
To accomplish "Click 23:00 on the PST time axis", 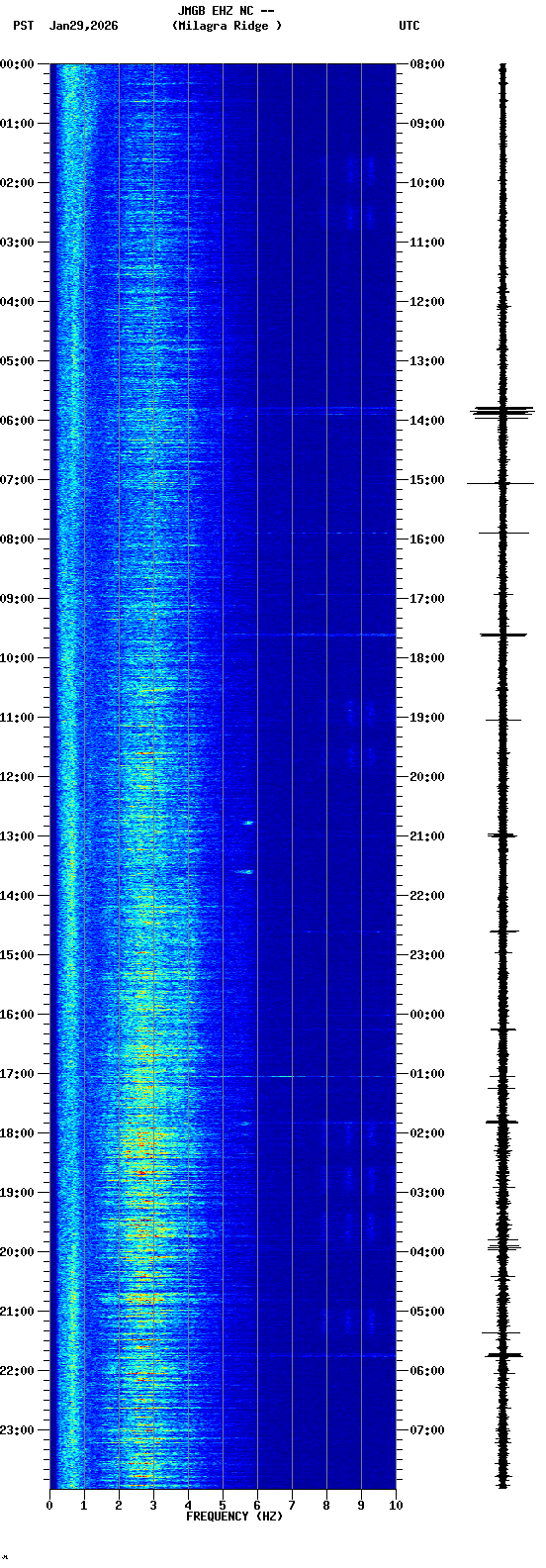I will tap(17, 1430).
